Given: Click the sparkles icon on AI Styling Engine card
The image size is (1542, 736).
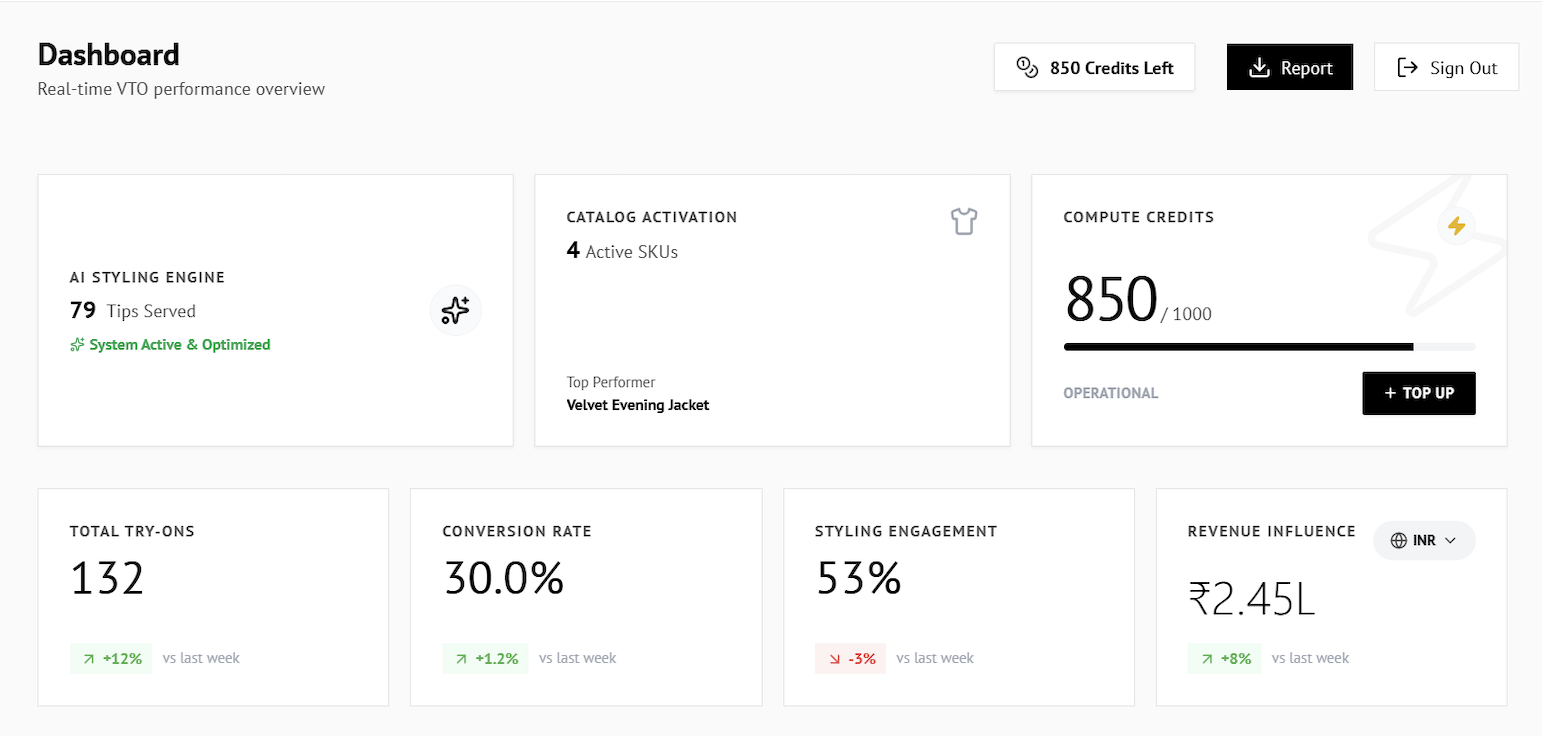Looking at the screenshot, I should [455, 310].
